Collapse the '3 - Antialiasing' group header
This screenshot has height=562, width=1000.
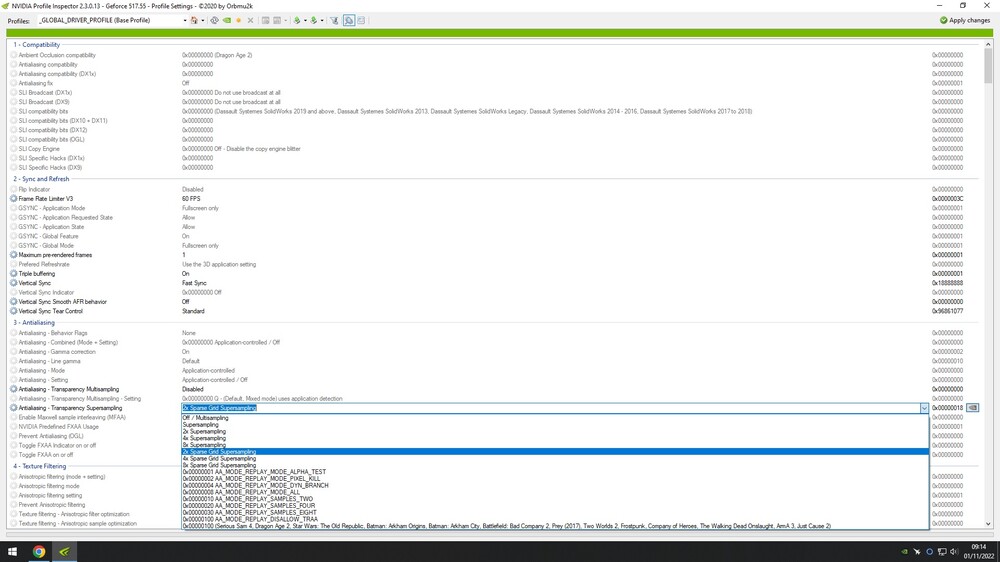[34, 323]
